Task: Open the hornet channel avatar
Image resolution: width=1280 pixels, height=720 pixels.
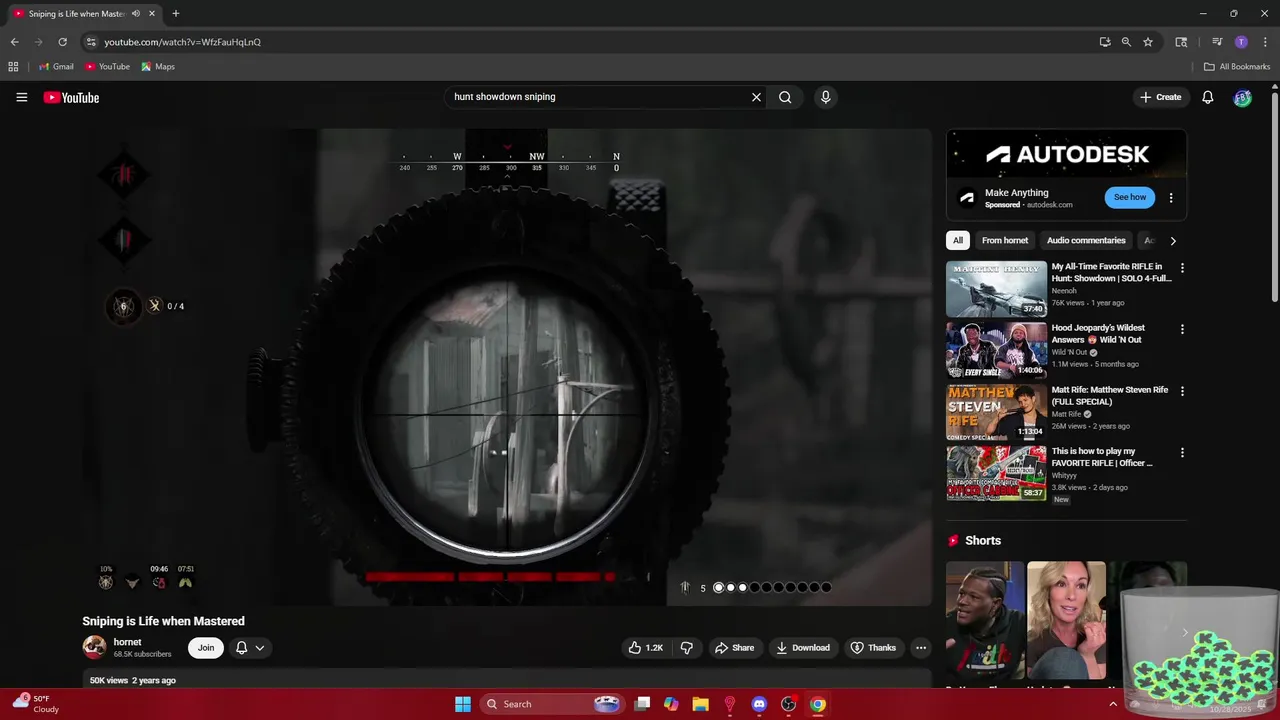Action: pyautogui.click(x=94, y=647)
